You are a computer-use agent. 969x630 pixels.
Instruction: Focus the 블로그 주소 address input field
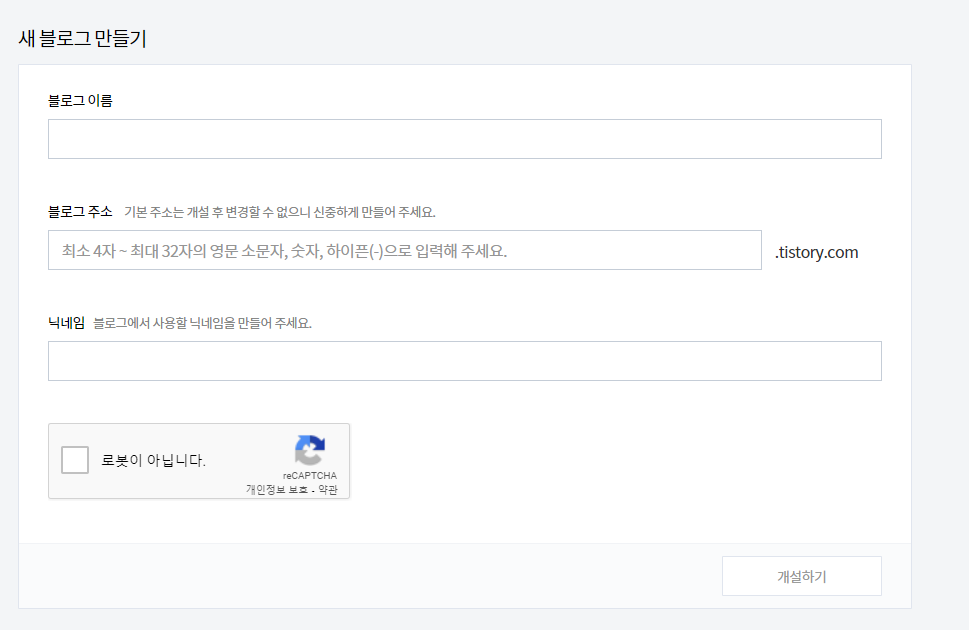click(x=405, y=250)
